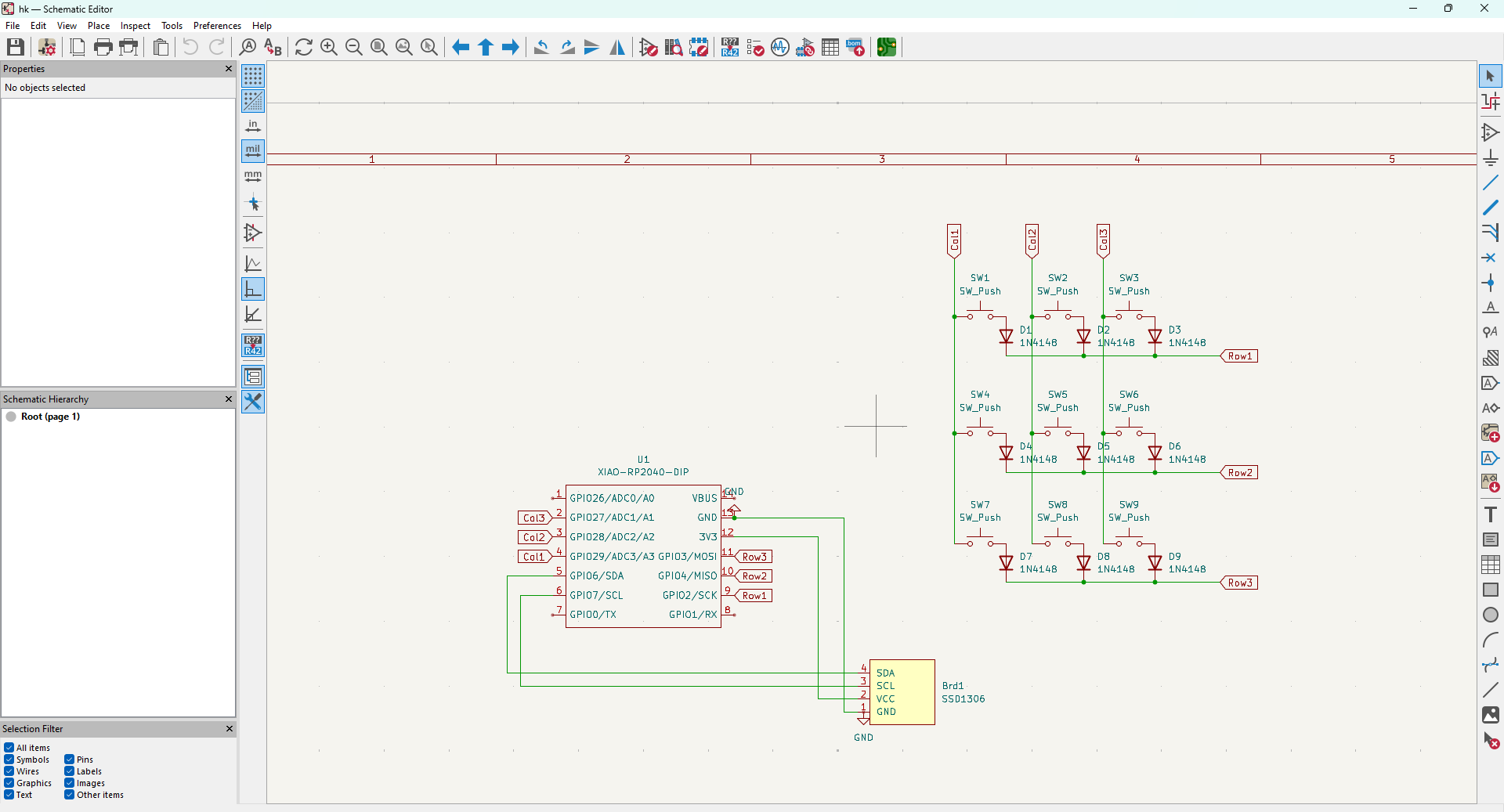
Task: Open the Simulator waveform icon
Action: click(780, 47)
